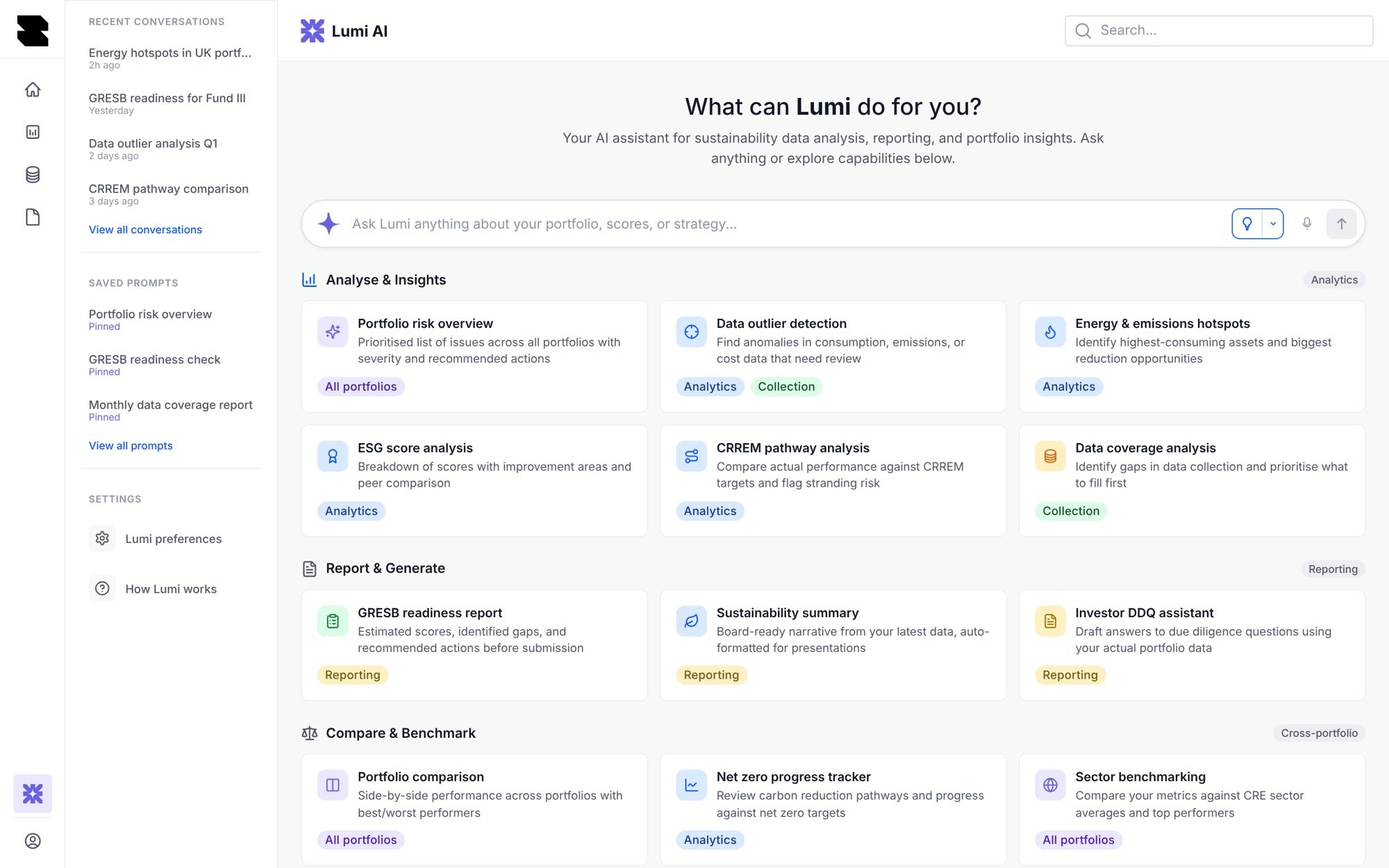Click Reporting tag on GRESB readiness report card
The height and width of the screenshot is (868, 1389).
tap(352, 675)
